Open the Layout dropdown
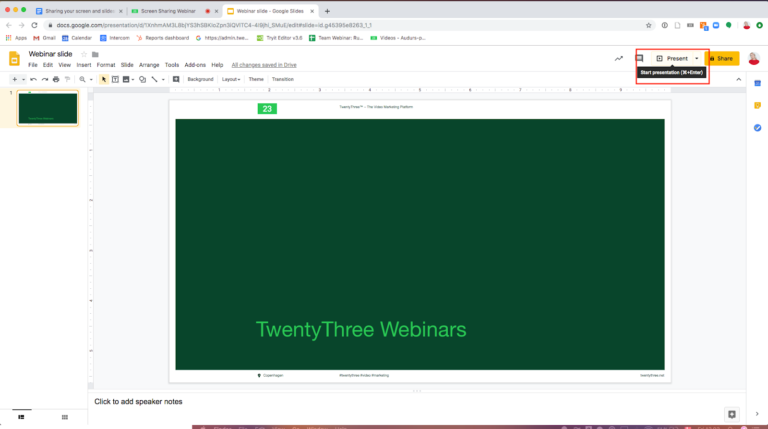This screenshot has width=768, height=429. click(x=231, y=79)
